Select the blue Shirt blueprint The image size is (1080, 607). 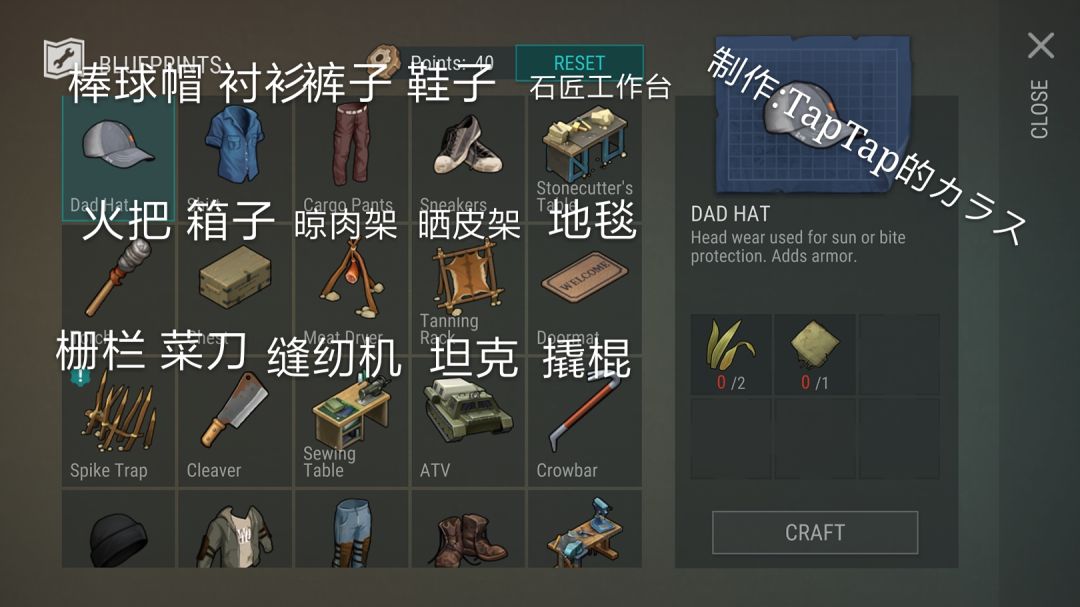point(235,158)
